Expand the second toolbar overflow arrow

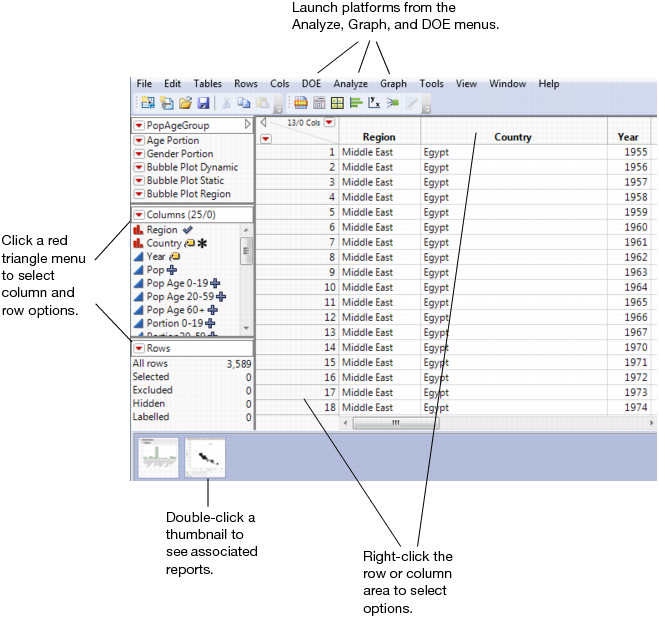426,109
